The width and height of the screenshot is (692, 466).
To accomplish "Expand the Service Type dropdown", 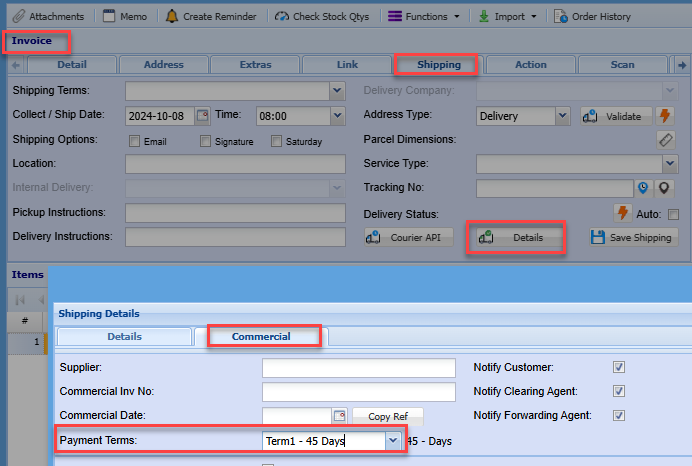I will click(669, 164).
